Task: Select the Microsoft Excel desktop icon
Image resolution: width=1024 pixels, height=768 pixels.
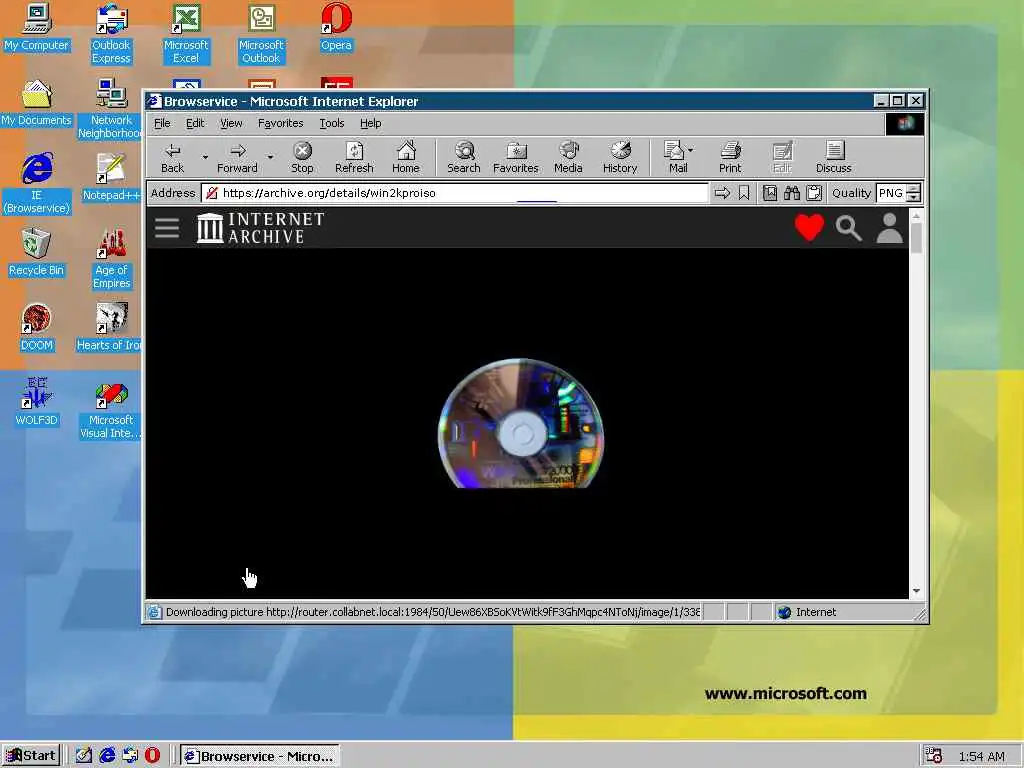Action: (186, 34)
